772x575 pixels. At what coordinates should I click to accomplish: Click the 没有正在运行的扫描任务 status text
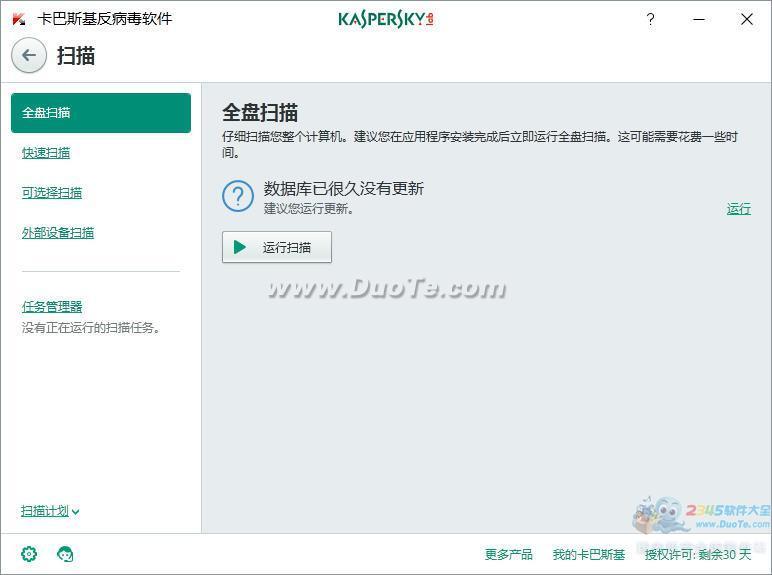tap(91, 327)
